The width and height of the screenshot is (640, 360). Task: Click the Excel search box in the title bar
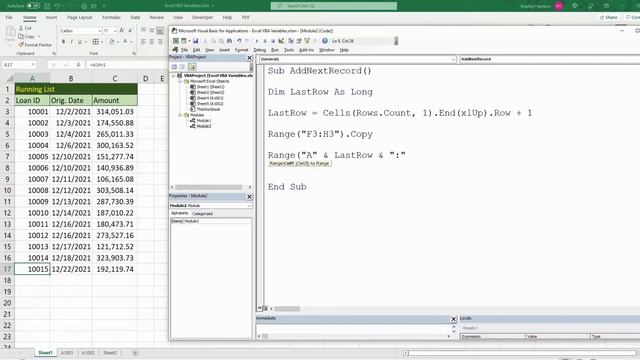pyautogui.click(x=333, y=6)
